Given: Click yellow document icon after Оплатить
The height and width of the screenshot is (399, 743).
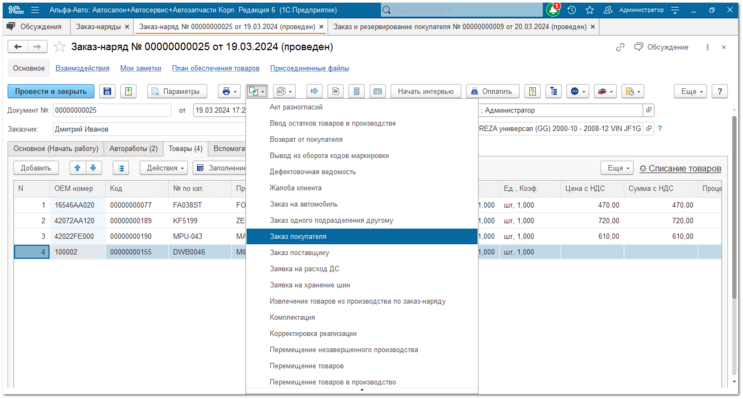Looking at the screenshot, I should pos(533,91).
